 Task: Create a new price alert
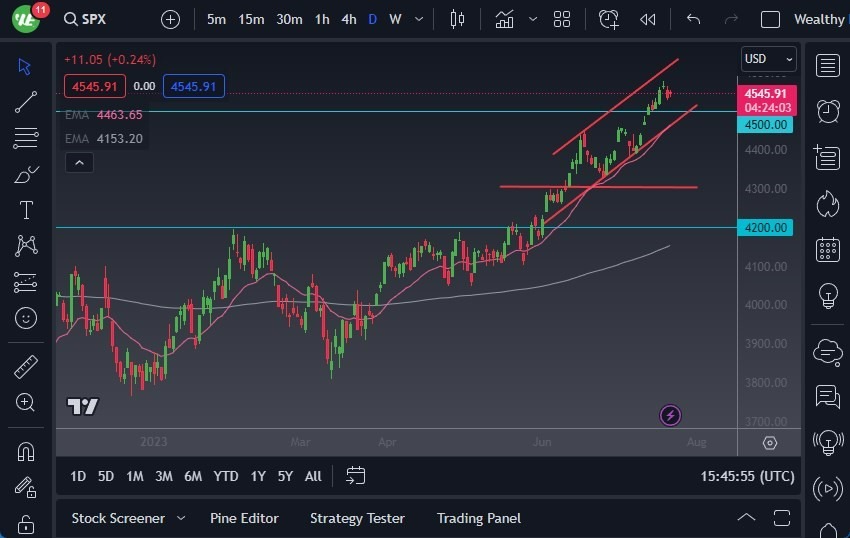tap(609, 20)
